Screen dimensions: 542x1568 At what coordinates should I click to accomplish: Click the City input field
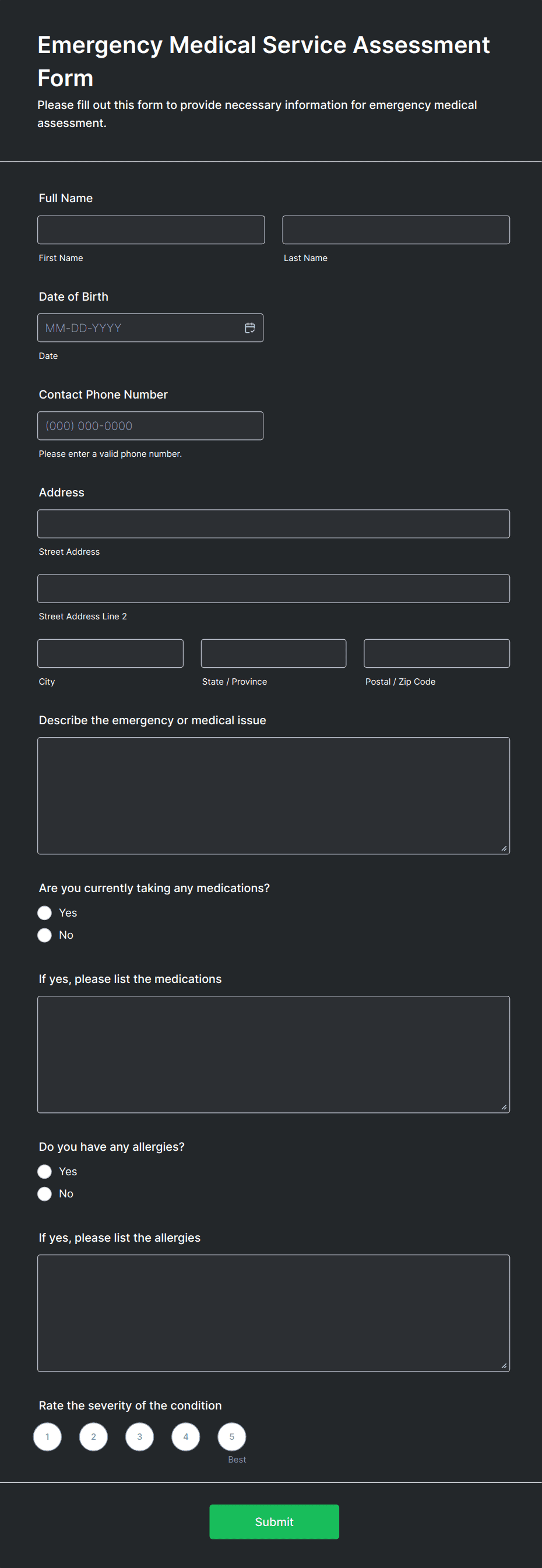click(x=110, y=654)
